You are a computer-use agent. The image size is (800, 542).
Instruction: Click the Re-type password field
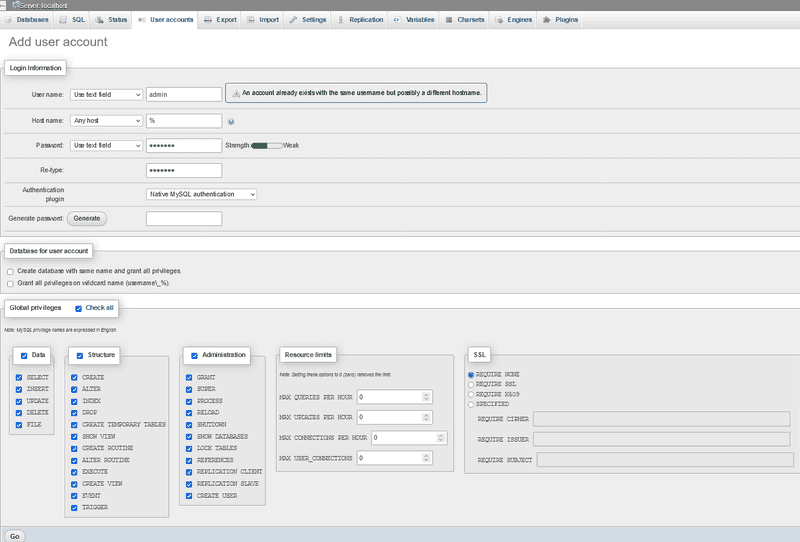(x=184, y=170)
